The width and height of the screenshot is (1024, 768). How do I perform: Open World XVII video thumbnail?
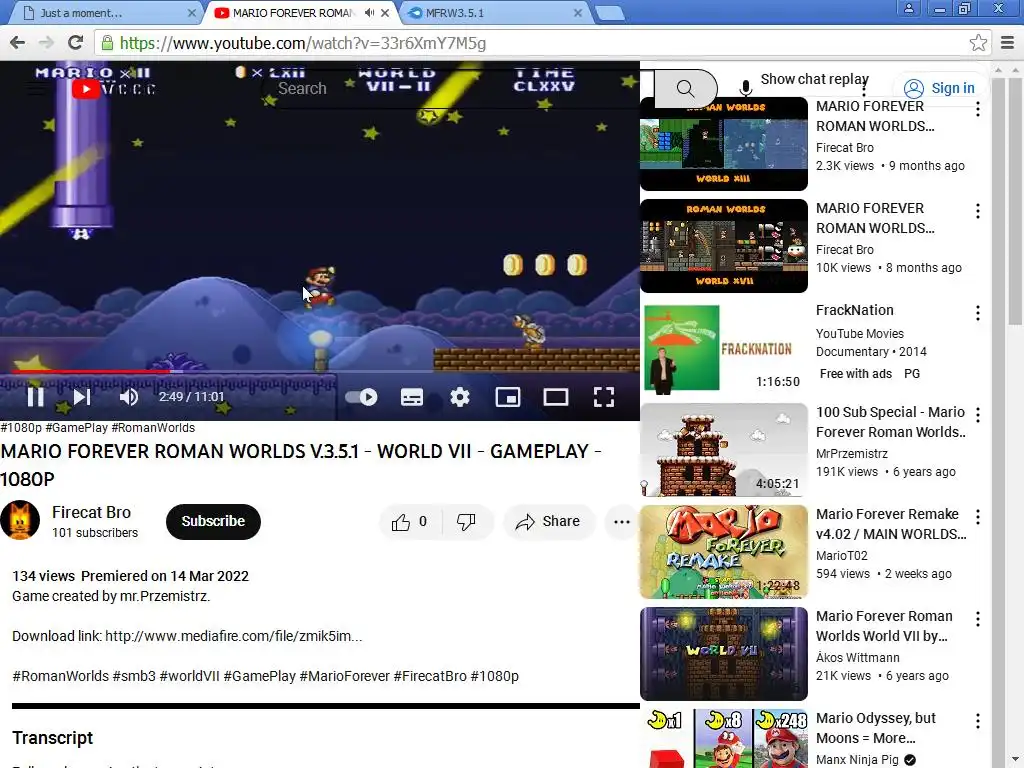[724, 246]
